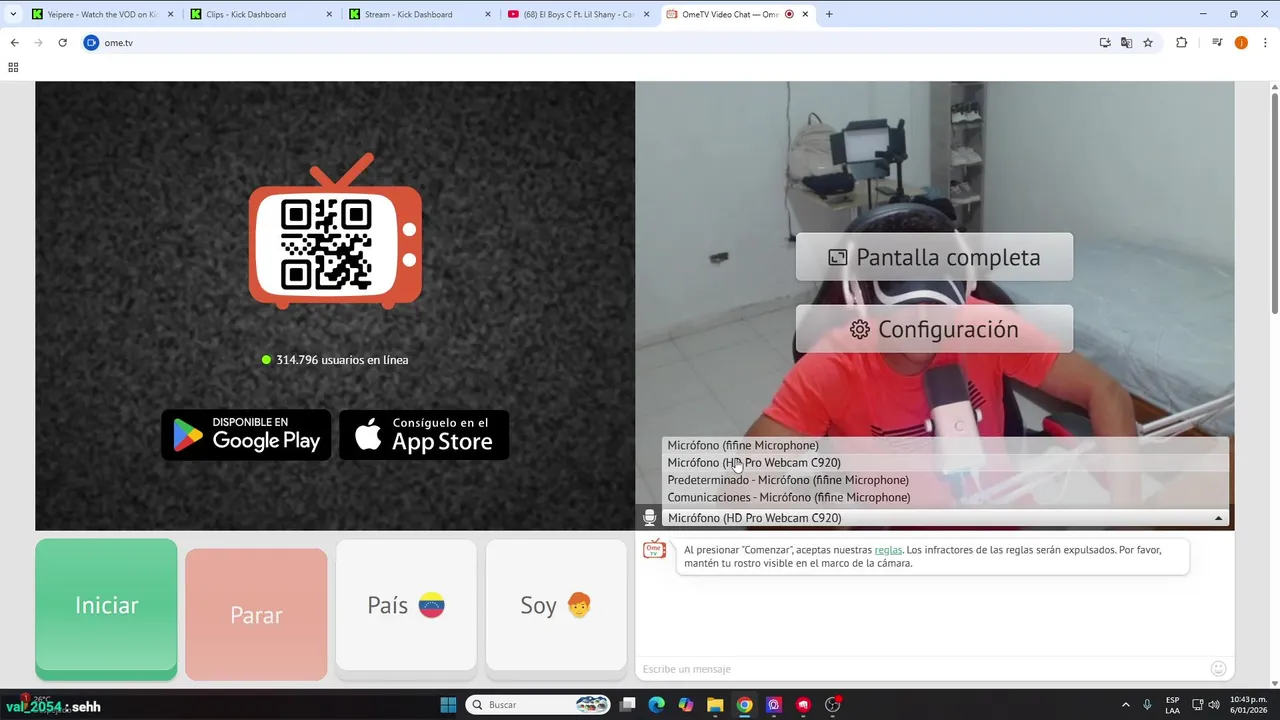The image size is (1280, 720).
Task: Click the Pantalla completa button
Action: [x=934, y=257]
